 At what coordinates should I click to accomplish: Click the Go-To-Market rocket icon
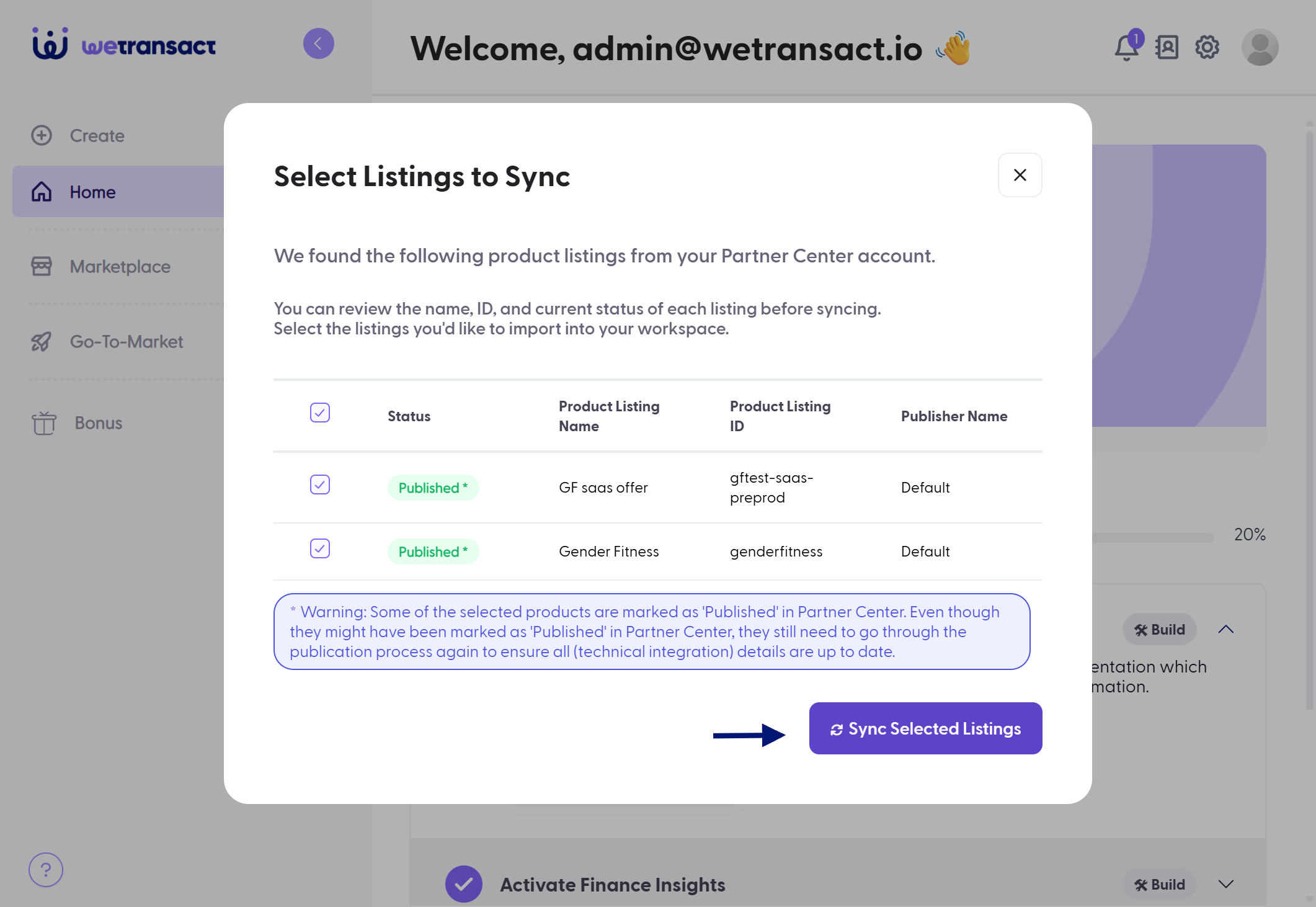[x=42, y=341]
